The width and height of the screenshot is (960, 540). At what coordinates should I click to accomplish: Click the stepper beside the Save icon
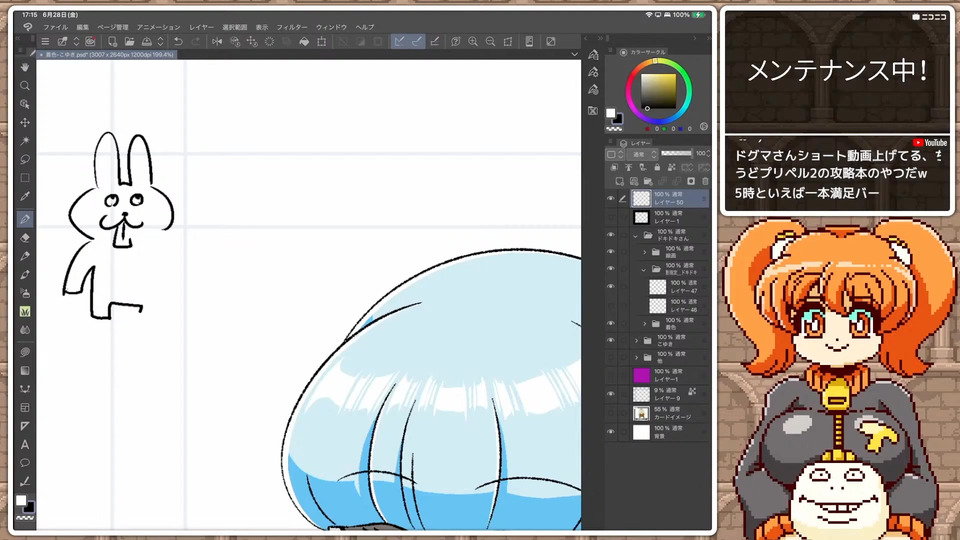coord(160,42)
